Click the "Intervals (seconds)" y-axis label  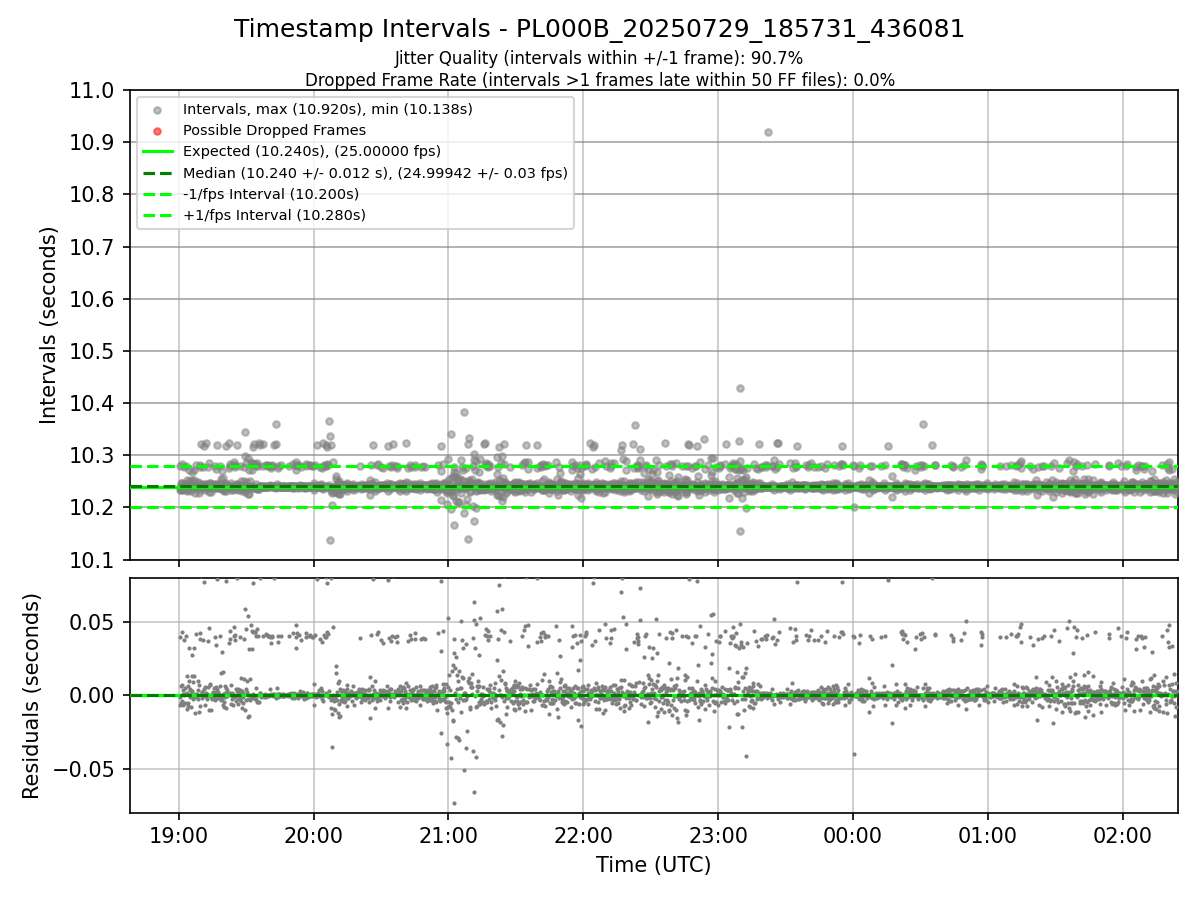pyautogui.click(x=49, y=325)
